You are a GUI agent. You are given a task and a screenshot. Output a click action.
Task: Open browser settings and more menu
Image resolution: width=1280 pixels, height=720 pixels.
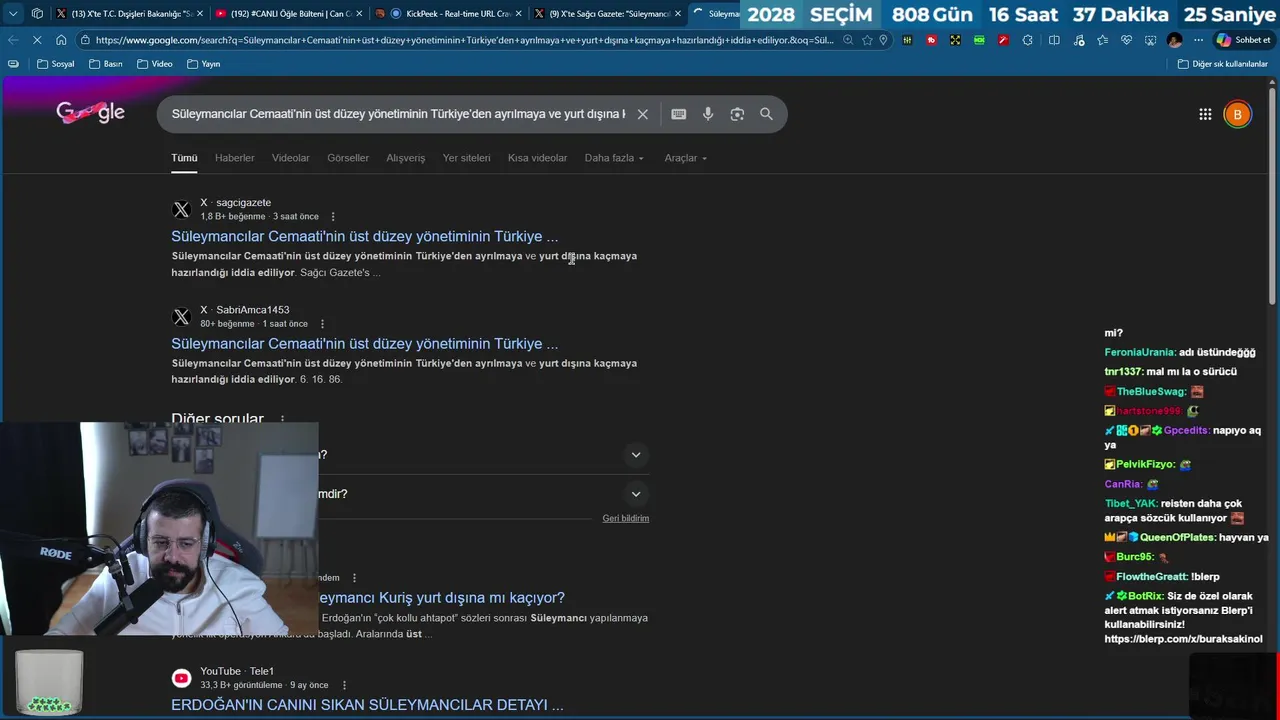click(1198, 40)
